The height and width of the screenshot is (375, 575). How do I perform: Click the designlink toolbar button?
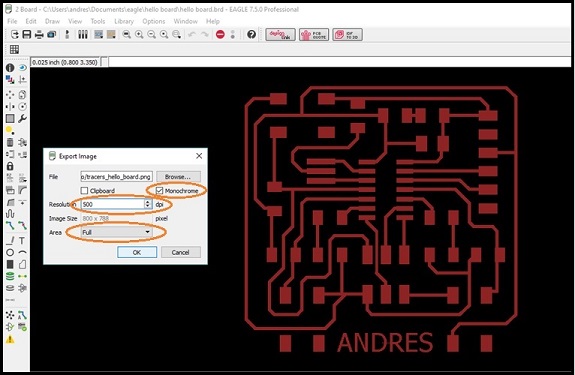pyautogui.click(x=280, y=35)
